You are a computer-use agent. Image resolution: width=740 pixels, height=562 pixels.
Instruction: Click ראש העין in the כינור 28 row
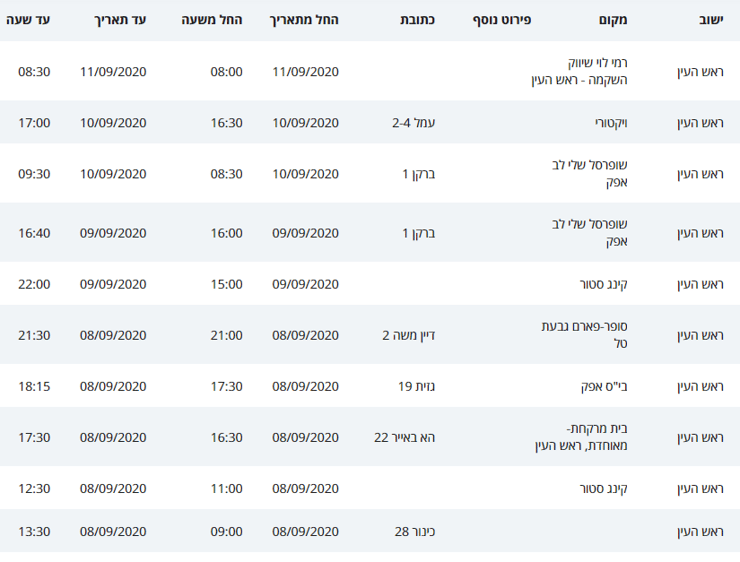(x=700, y=531)
